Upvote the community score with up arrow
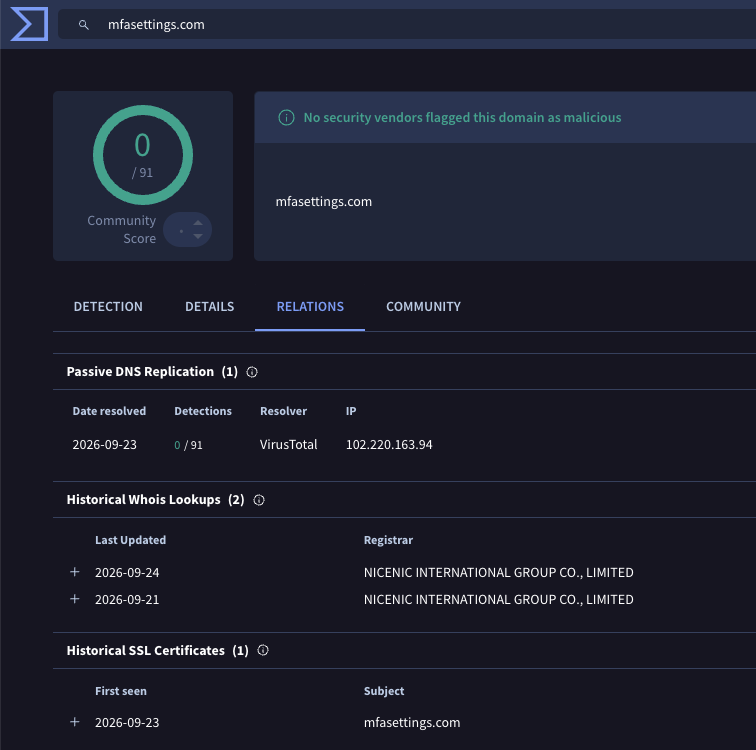The image size is (756, 750). pyautogui.click(x=198, y=223)
